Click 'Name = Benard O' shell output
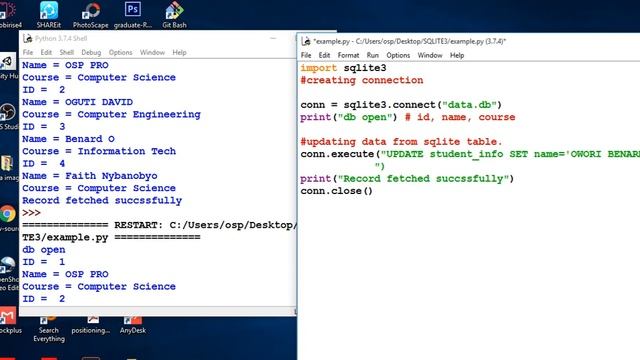 click(69, 139)
